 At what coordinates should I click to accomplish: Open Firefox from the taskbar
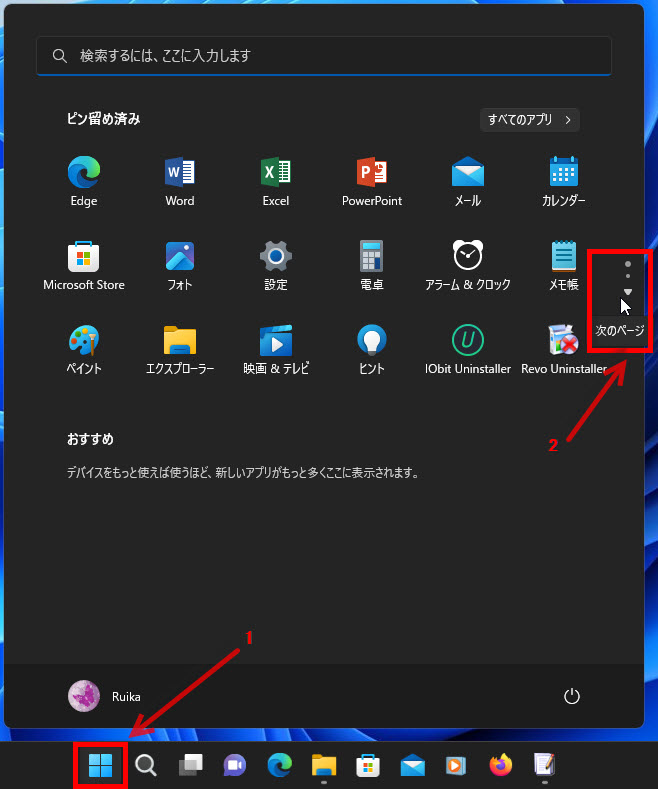point(500,766)
